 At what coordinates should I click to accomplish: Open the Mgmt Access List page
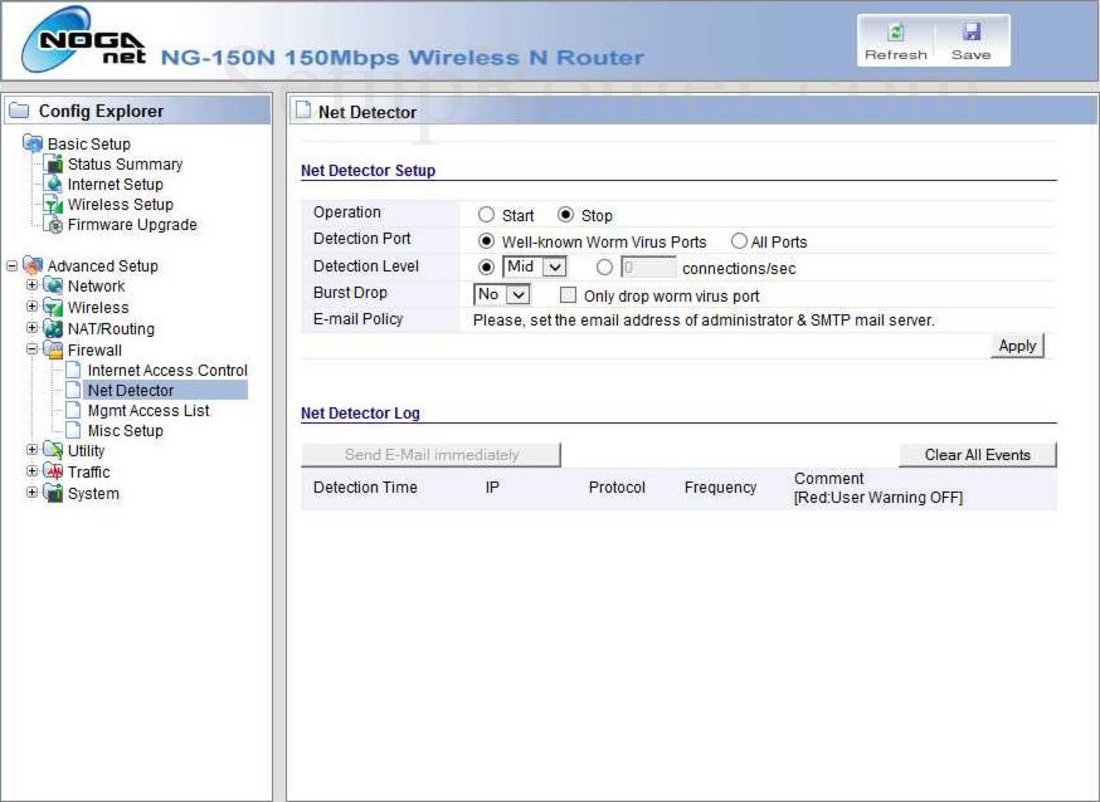(x=148, y=410)
